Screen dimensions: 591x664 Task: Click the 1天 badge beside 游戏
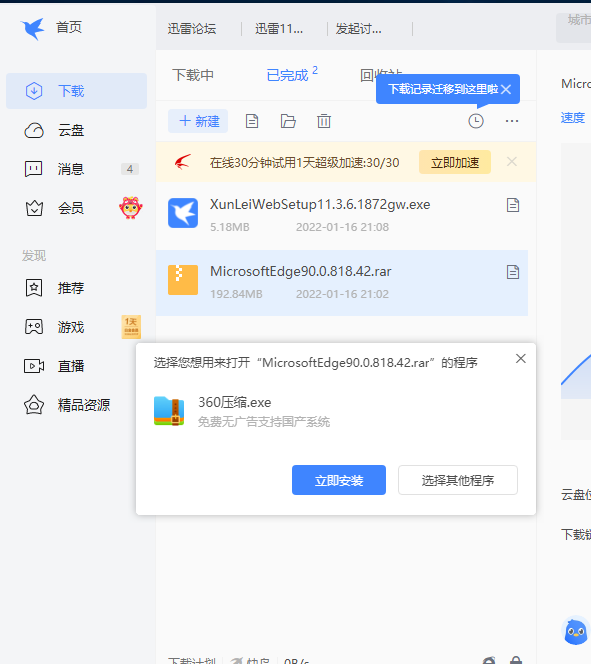pos(131,327)
